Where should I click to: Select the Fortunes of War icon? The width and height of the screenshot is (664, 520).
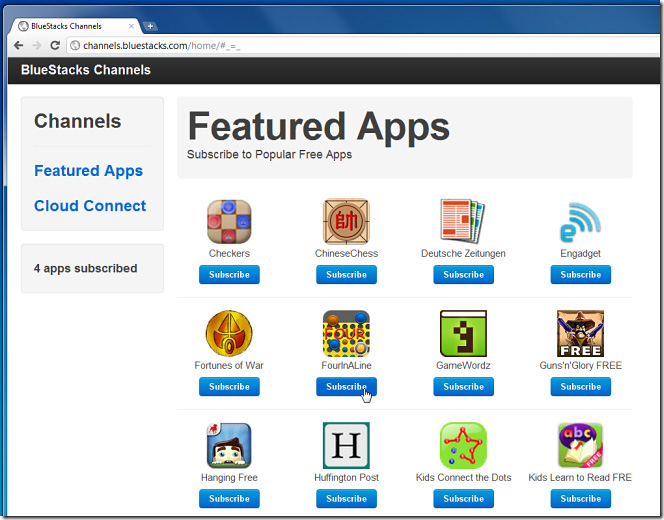pos(229,333)
